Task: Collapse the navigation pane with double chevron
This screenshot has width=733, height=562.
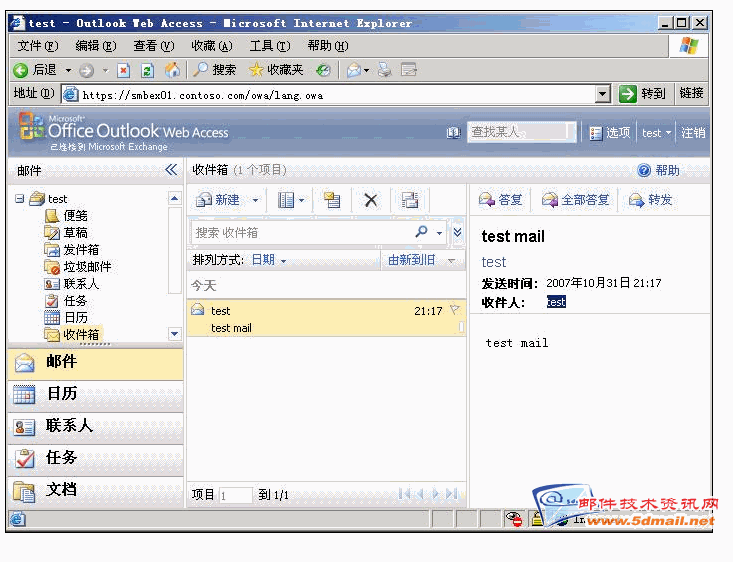Action: click(x=171, y=171)
